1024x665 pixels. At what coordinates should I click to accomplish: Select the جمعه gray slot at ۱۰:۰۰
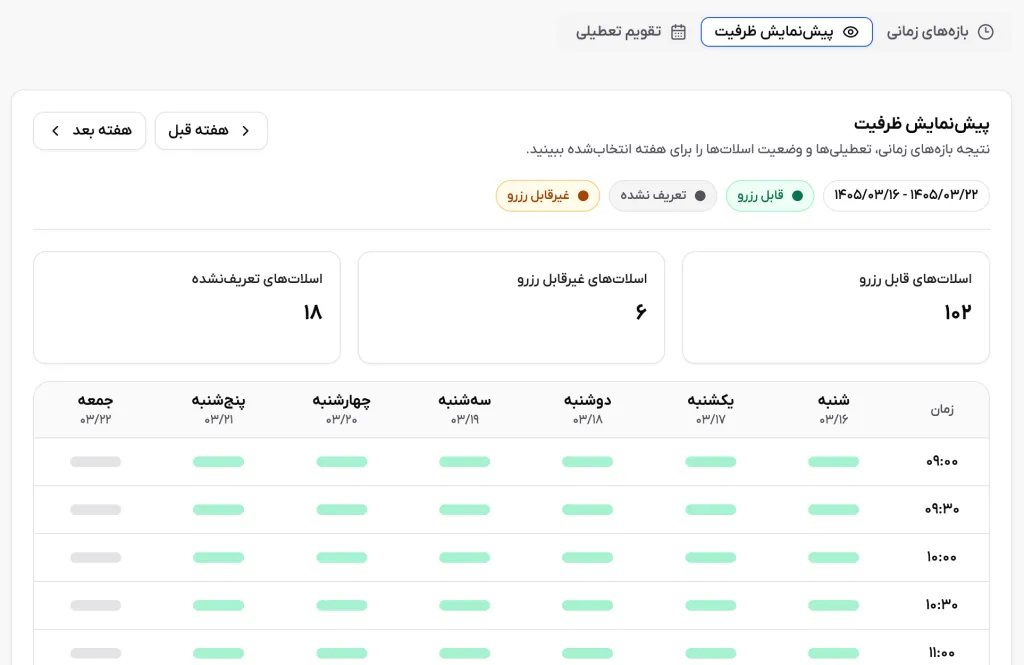point(95,557)
